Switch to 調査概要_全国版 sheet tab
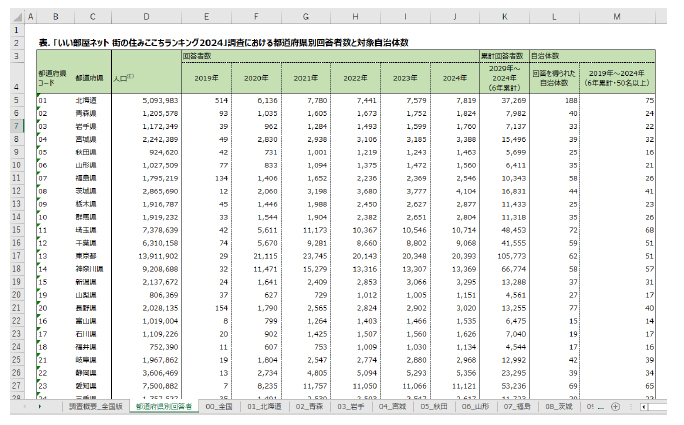This screenshot has width=684, height=425. coord(94,407)
